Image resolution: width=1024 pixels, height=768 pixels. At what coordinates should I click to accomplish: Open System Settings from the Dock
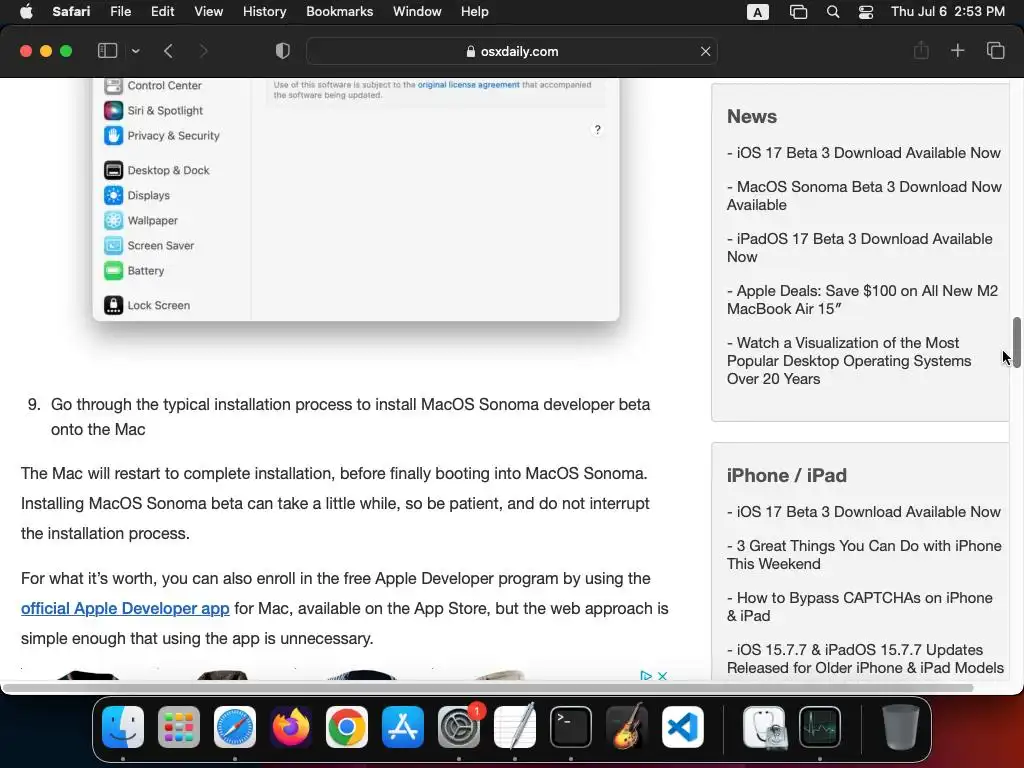458,726
